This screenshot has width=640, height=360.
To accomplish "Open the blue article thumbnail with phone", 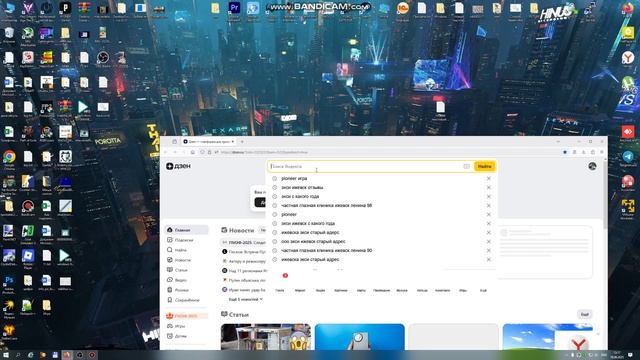I will (x=360, y=337).
